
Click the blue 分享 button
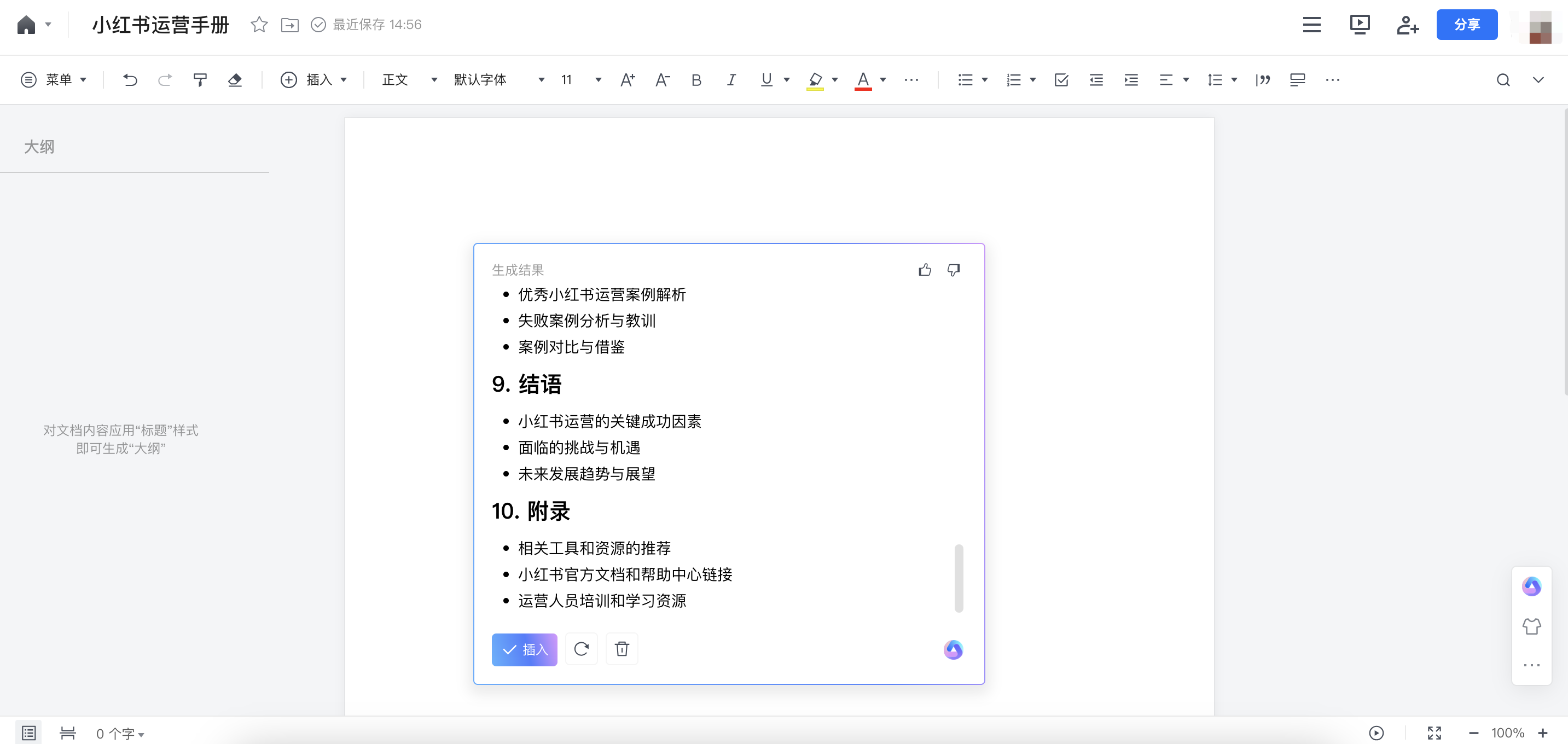point(1466,25)
